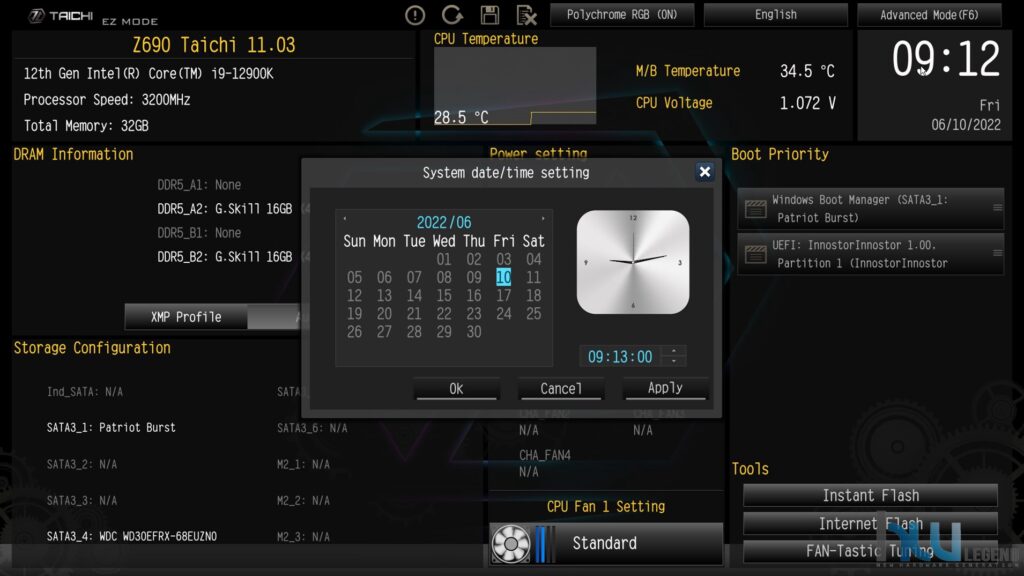This screenshot has width=1024, height=576.
Task: Click the exclamation info icon in top bar
Action: click(415, 14)
